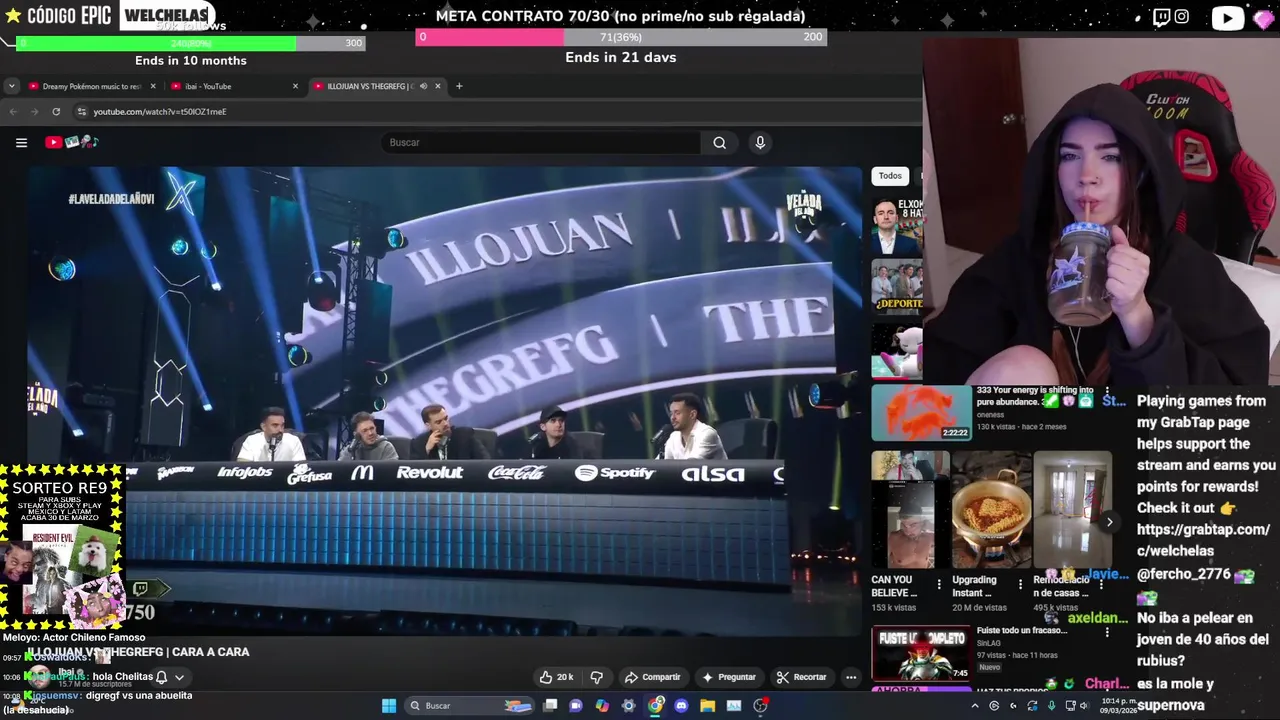Click the ILLOJUAN VS THEGREFG video player

pos(444,400)
